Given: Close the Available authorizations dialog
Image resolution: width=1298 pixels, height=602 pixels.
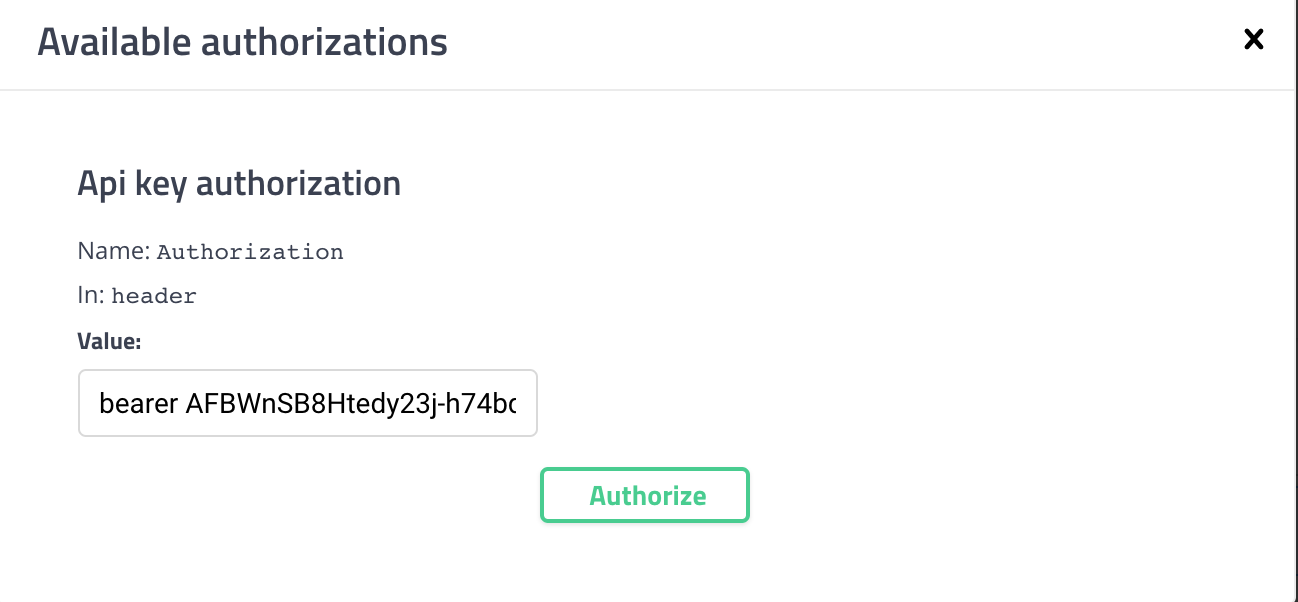Looking at the screenshot, I should click(x=1253, y=40).
